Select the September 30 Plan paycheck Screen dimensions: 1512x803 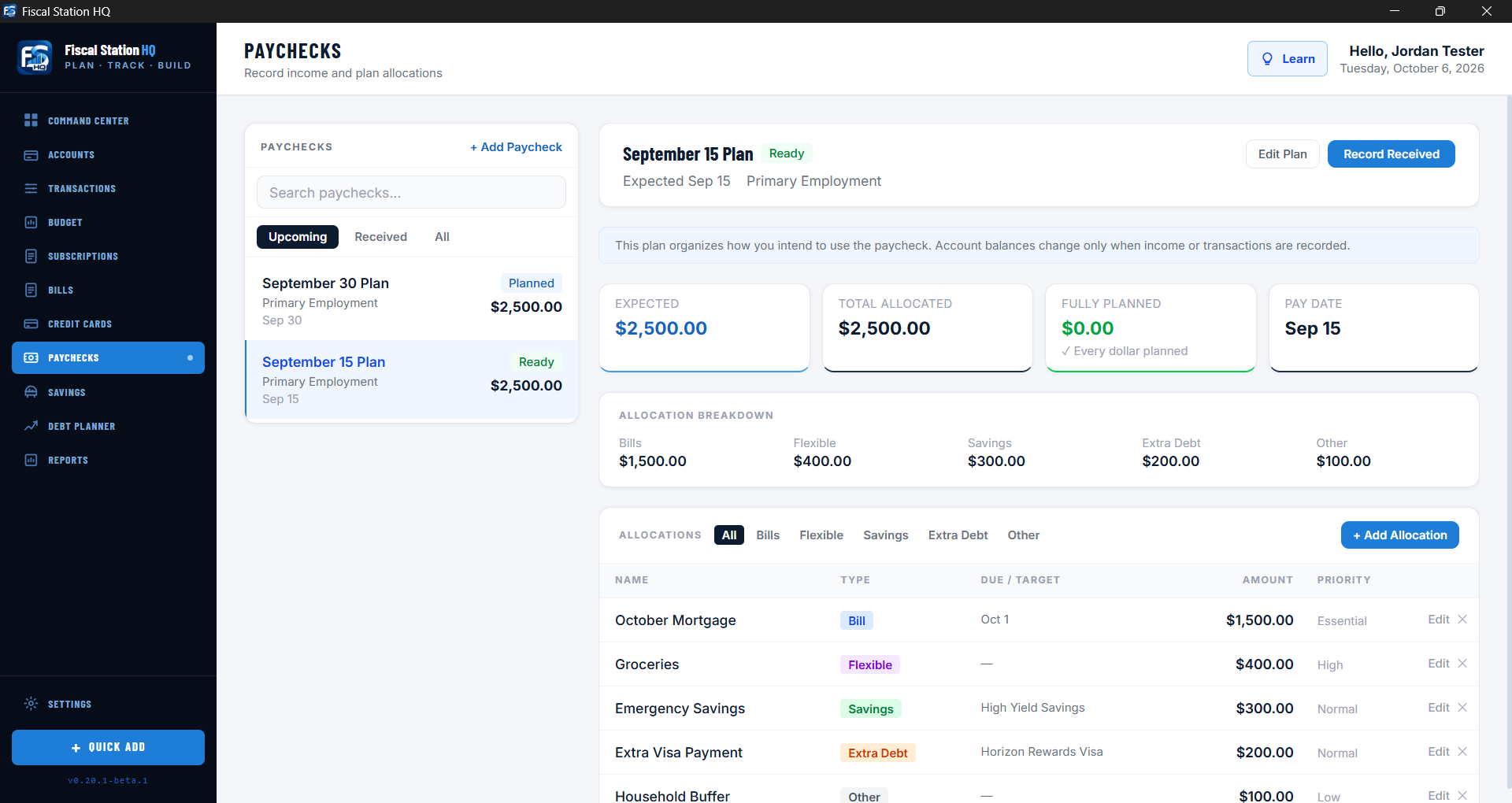click(x=412, y=302)
